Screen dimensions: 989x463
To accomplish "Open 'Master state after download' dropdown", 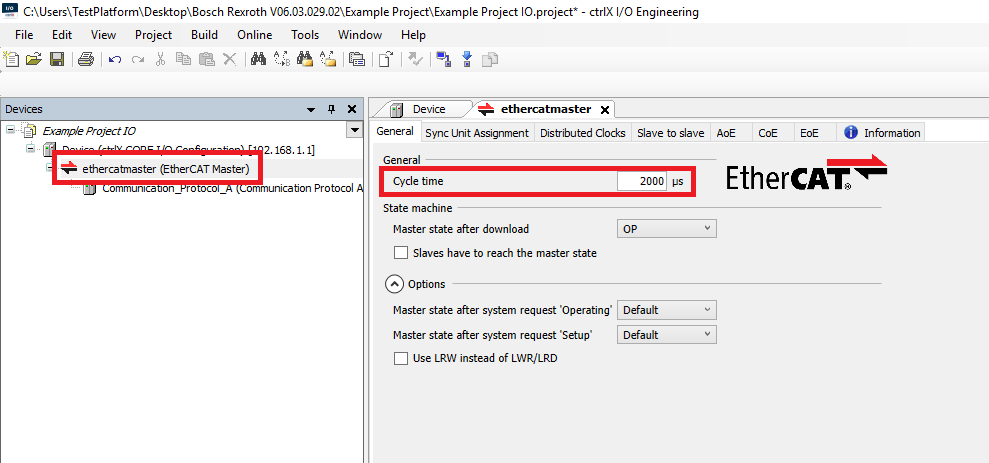I will tap(667, 229).
